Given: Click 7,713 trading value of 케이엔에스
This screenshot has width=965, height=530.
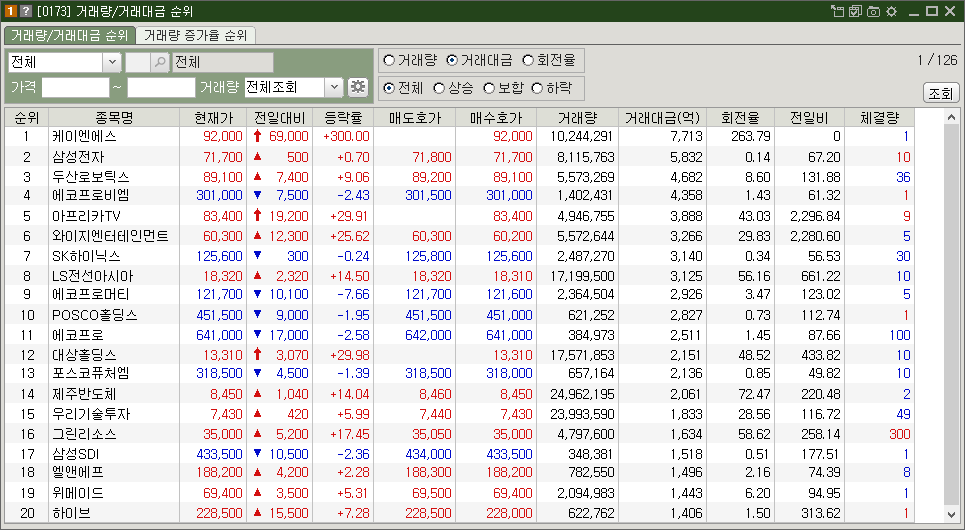Looking at the screenshot, I should coord(686,136).
